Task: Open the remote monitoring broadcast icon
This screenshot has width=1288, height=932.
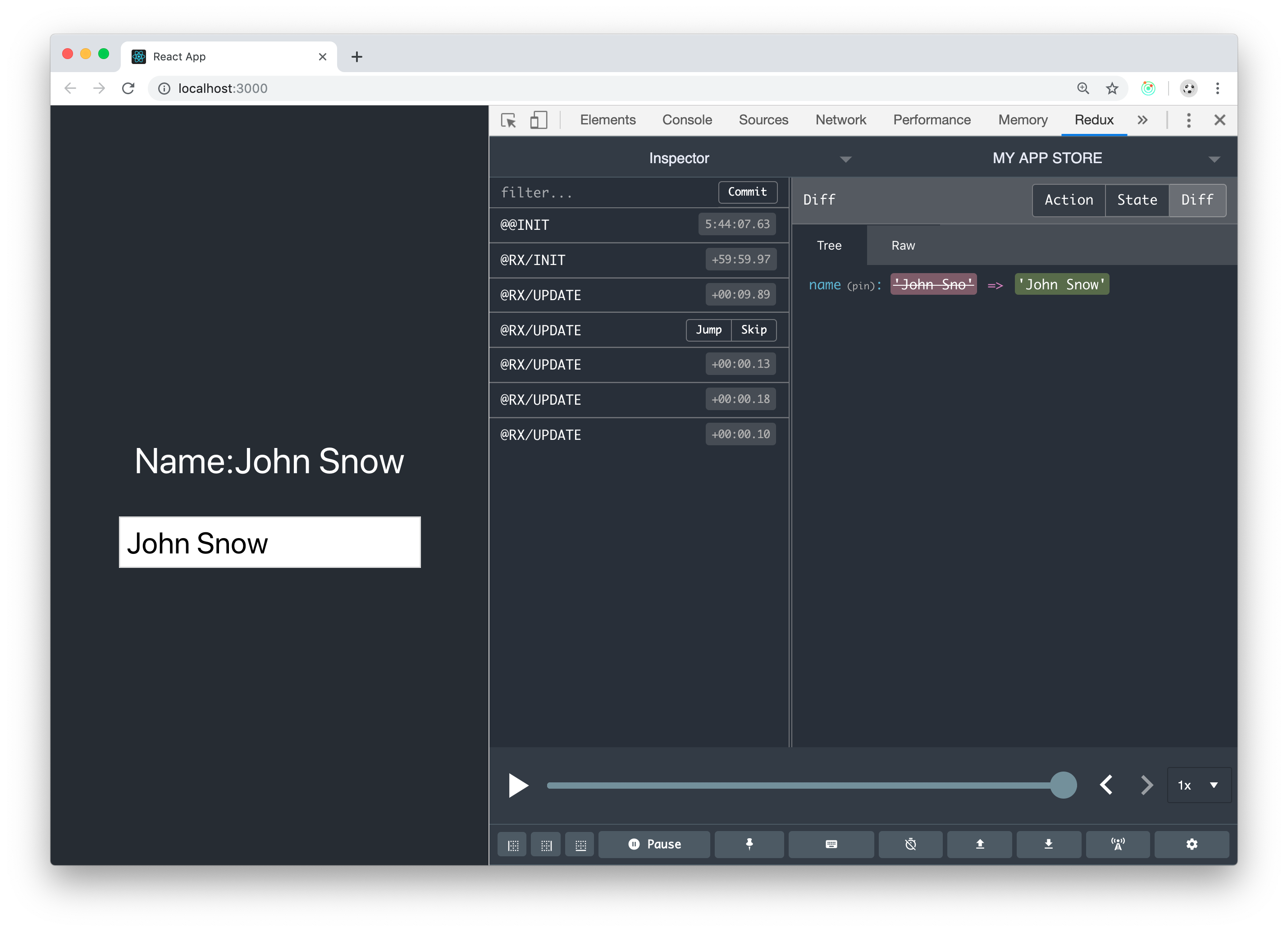Action: (1118, 845)
